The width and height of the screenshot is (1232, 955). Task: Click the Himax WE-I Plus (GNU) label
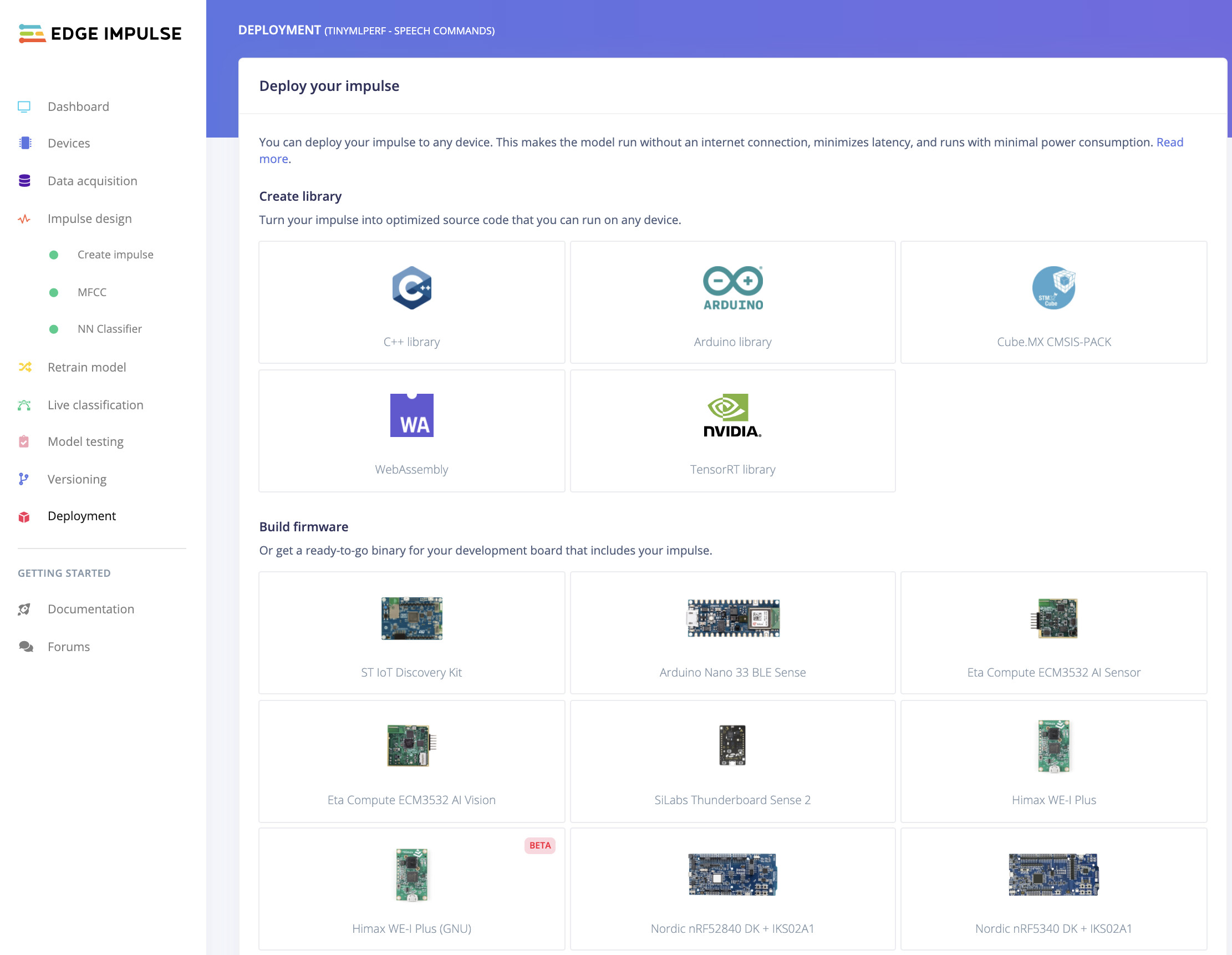click(x=412, y=929)
